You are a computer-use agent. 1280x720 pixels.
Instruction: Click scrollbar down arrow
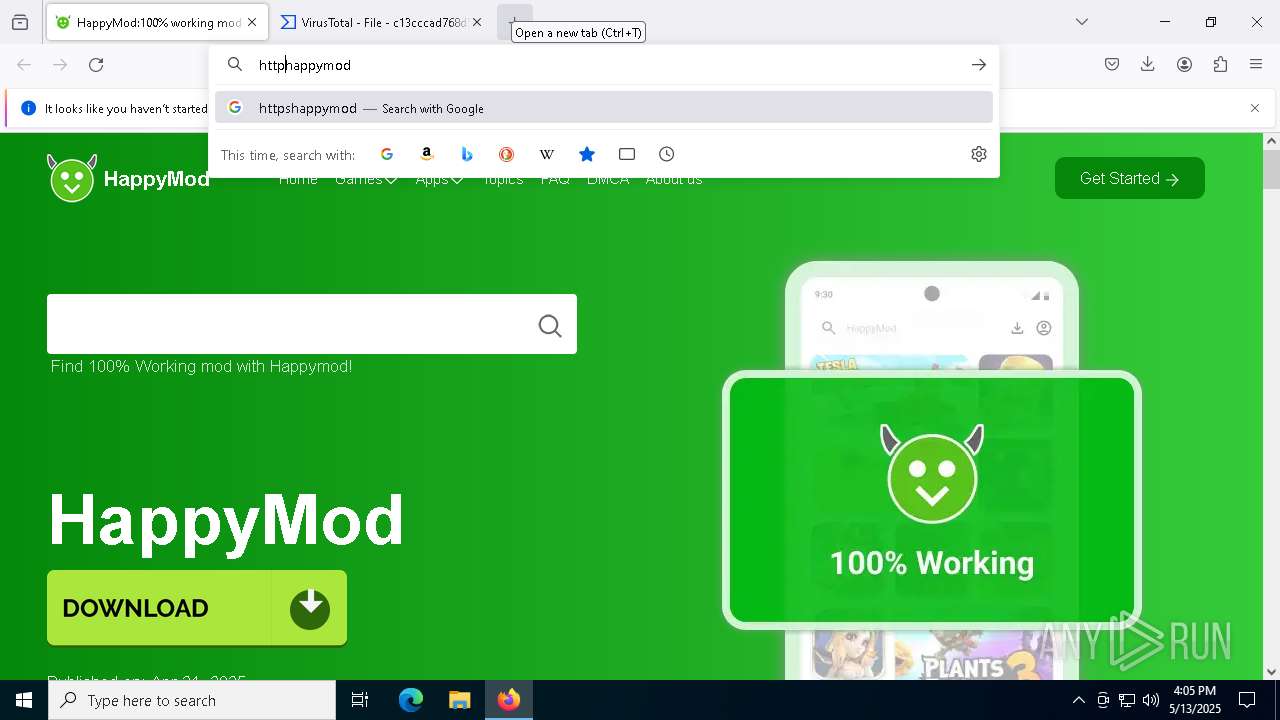coord(1271,672)
